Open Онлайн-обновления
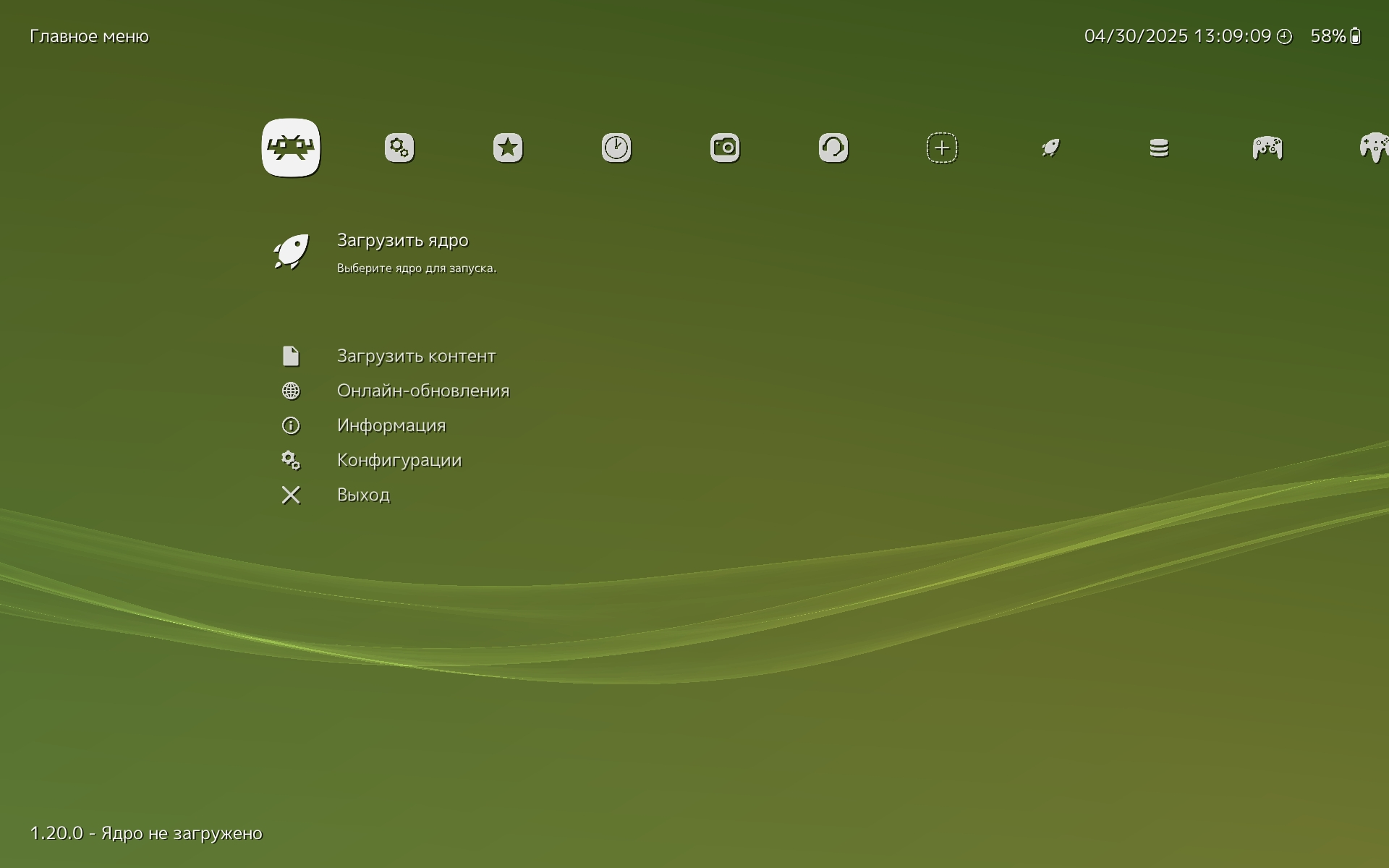This screenshot has width=1389, height=868. [x=422, y=391]
